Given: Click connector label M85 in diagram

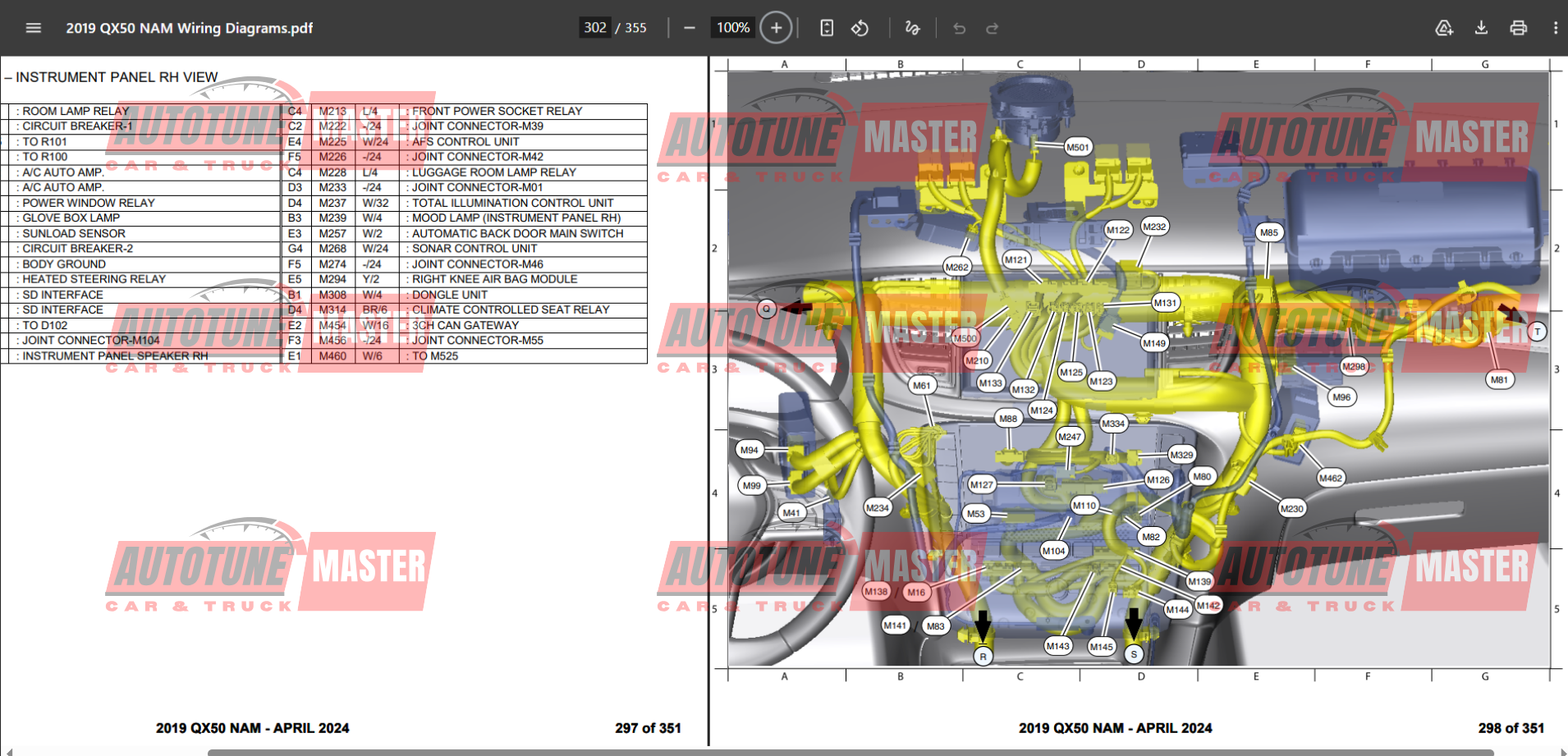Looking at the screenshot, I should pos(1269,232).
